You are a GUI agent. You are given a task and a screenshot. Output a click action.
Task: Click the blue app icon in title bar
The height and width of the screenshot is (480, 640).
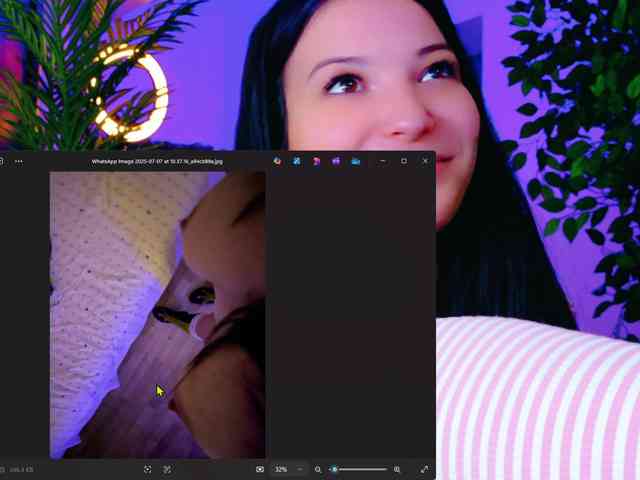tap(297, 162)
